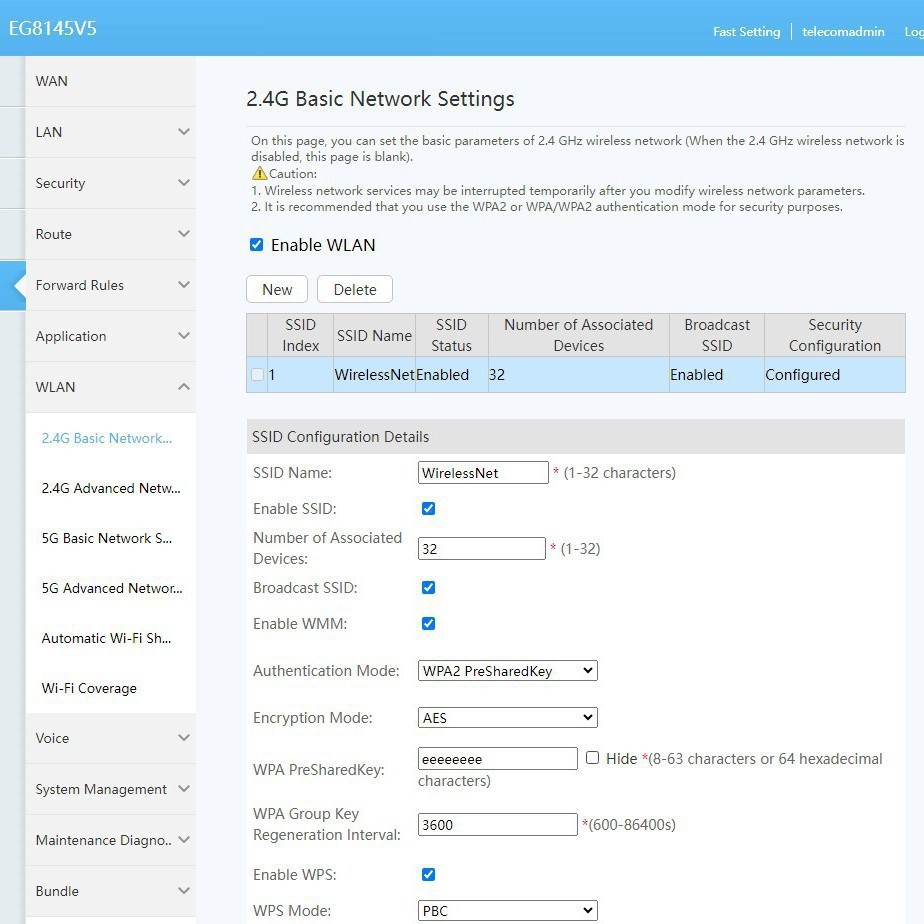Open the WPS Mode dropdown
This screenshot has height=924, width=924.
click(x=507, y=911)
